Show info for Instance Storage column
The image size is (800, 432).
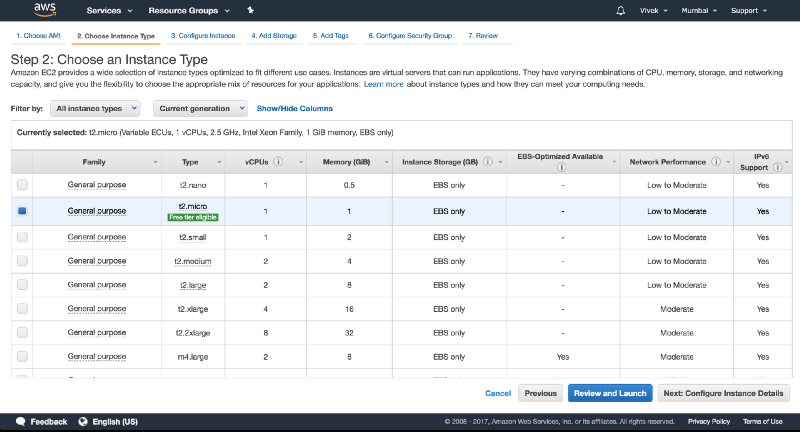488,162
